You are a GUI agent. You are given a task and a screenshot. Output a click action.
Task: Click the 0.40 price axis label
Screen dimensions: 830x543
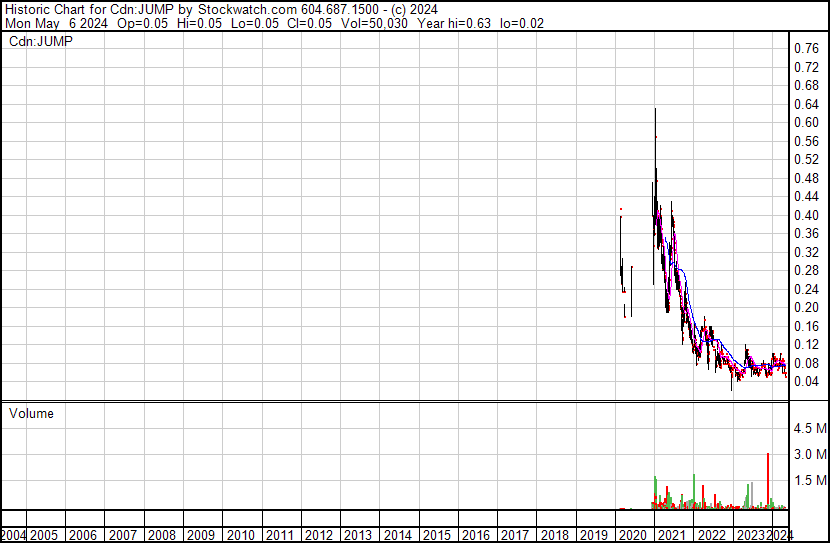807,215
